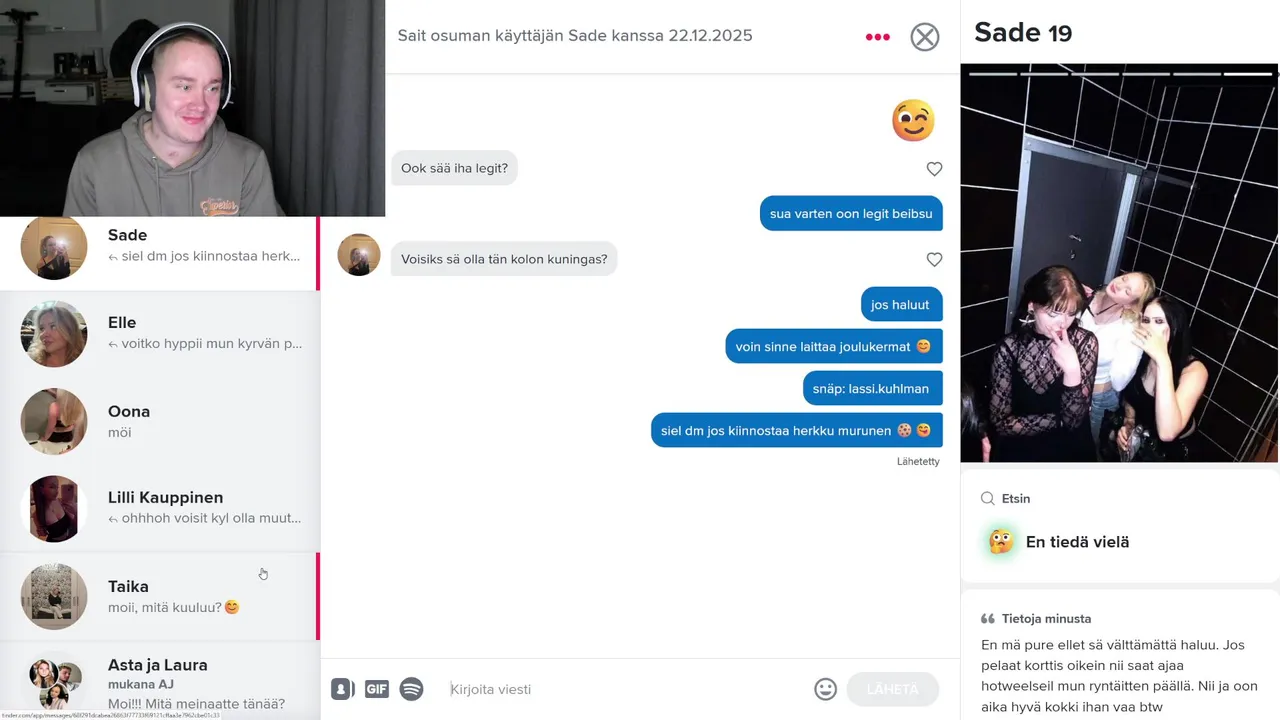
Task: Open the GIF picker
Action: pos(377,689)
